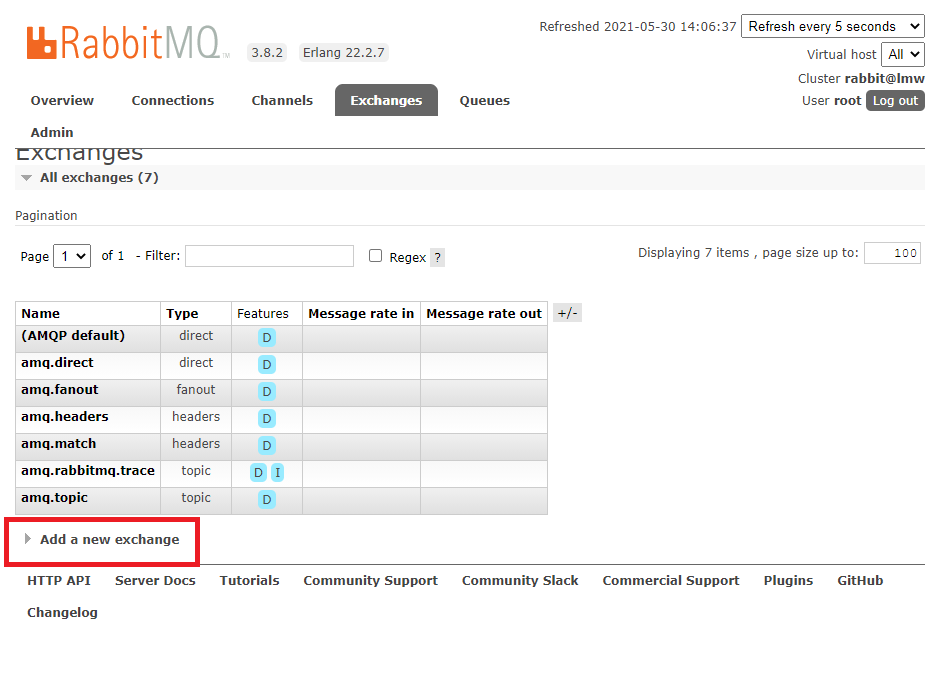Screen dimensions: 949x691
Task: Toggle the Regex checkbox
Action: pos(375,256)
